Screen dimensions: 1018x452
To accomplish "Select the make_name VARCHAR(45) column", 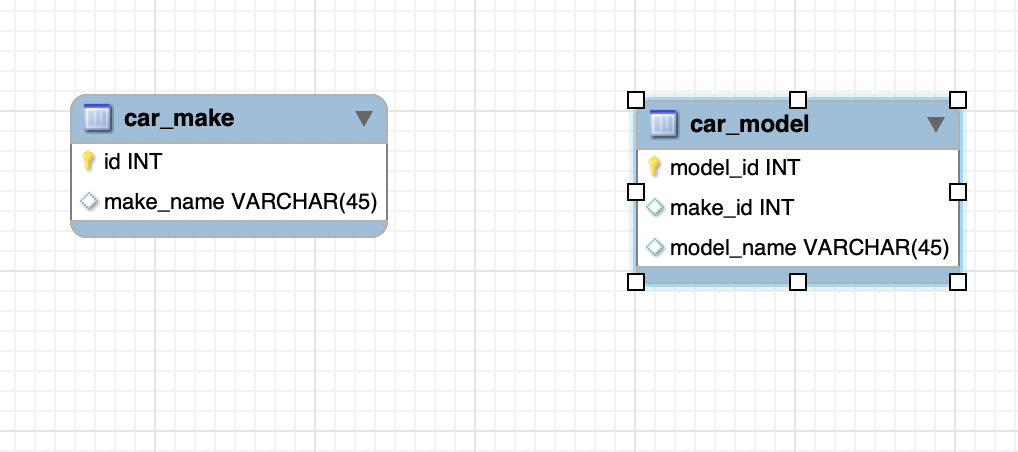I will (x=239, y=202).
